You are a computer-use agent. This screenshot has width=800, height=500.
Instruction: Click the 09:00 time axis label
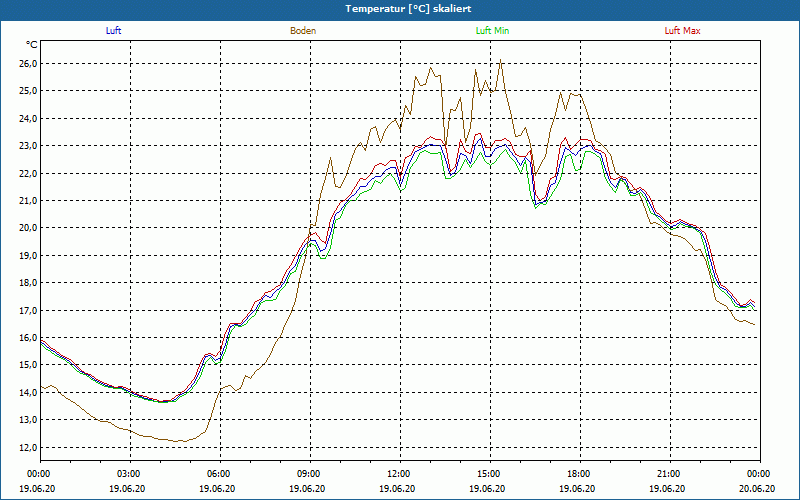[310, 474]
